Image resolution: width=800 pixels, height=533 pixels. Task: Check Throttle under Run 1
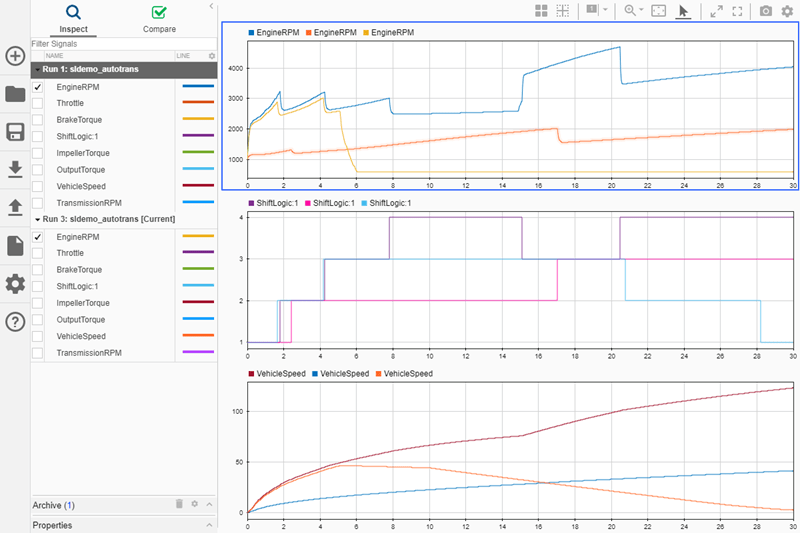point(38,103)
